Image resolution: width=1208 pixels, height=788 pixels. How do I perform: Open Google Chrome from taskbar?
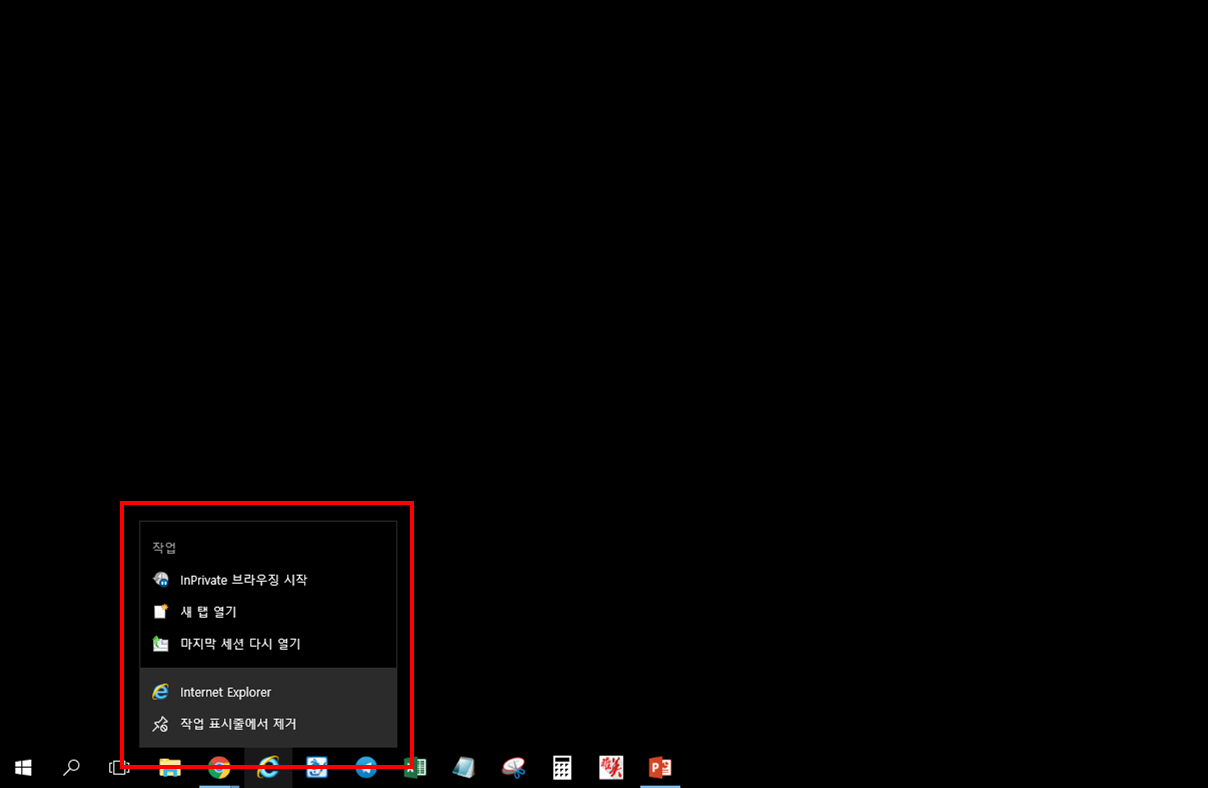coord(219,767)
